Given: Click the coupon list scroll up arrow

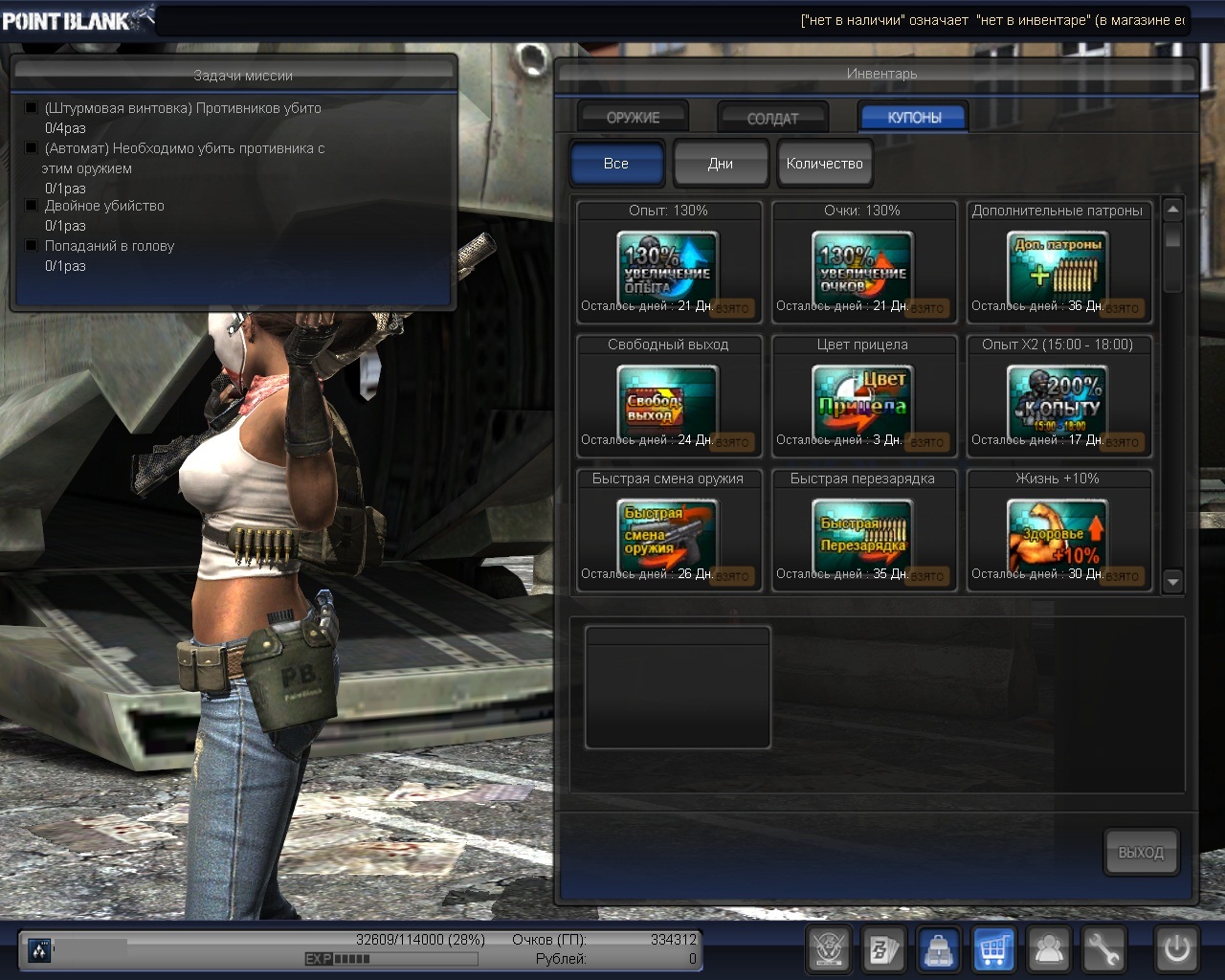Looking at the screenshot, I should (1173, 210).
